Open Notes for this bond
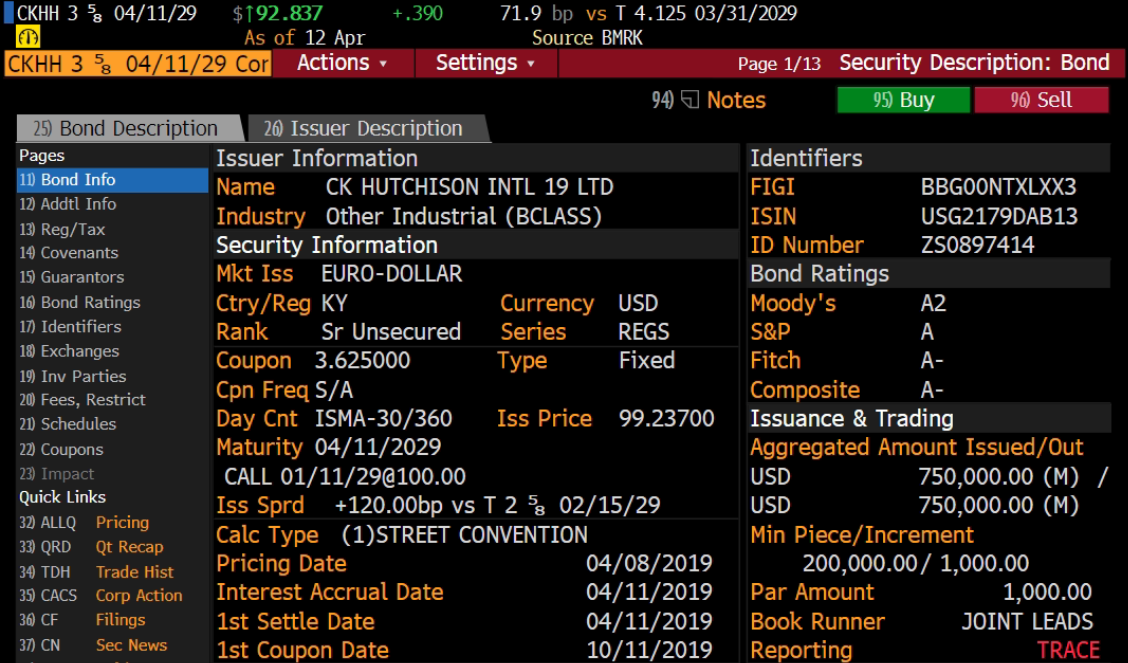 point(736,99)
